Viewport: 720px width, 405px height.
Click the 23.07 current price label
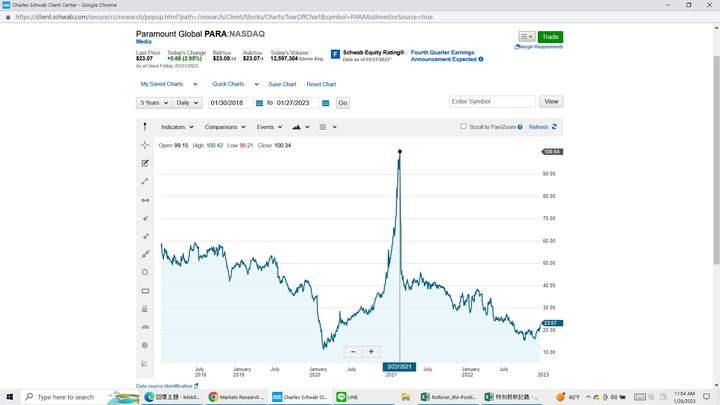pyautogui.click(x=551, y=323)
